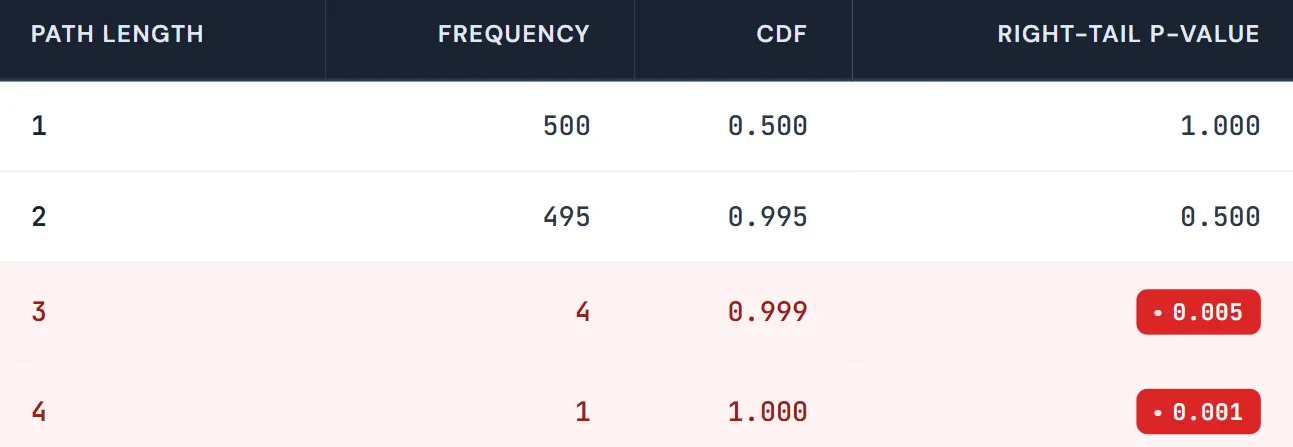Click the CDF column header
Image resolution: width=1293 pixels, height=447 pixels.
pyautogui.click(x=782, y=34)
